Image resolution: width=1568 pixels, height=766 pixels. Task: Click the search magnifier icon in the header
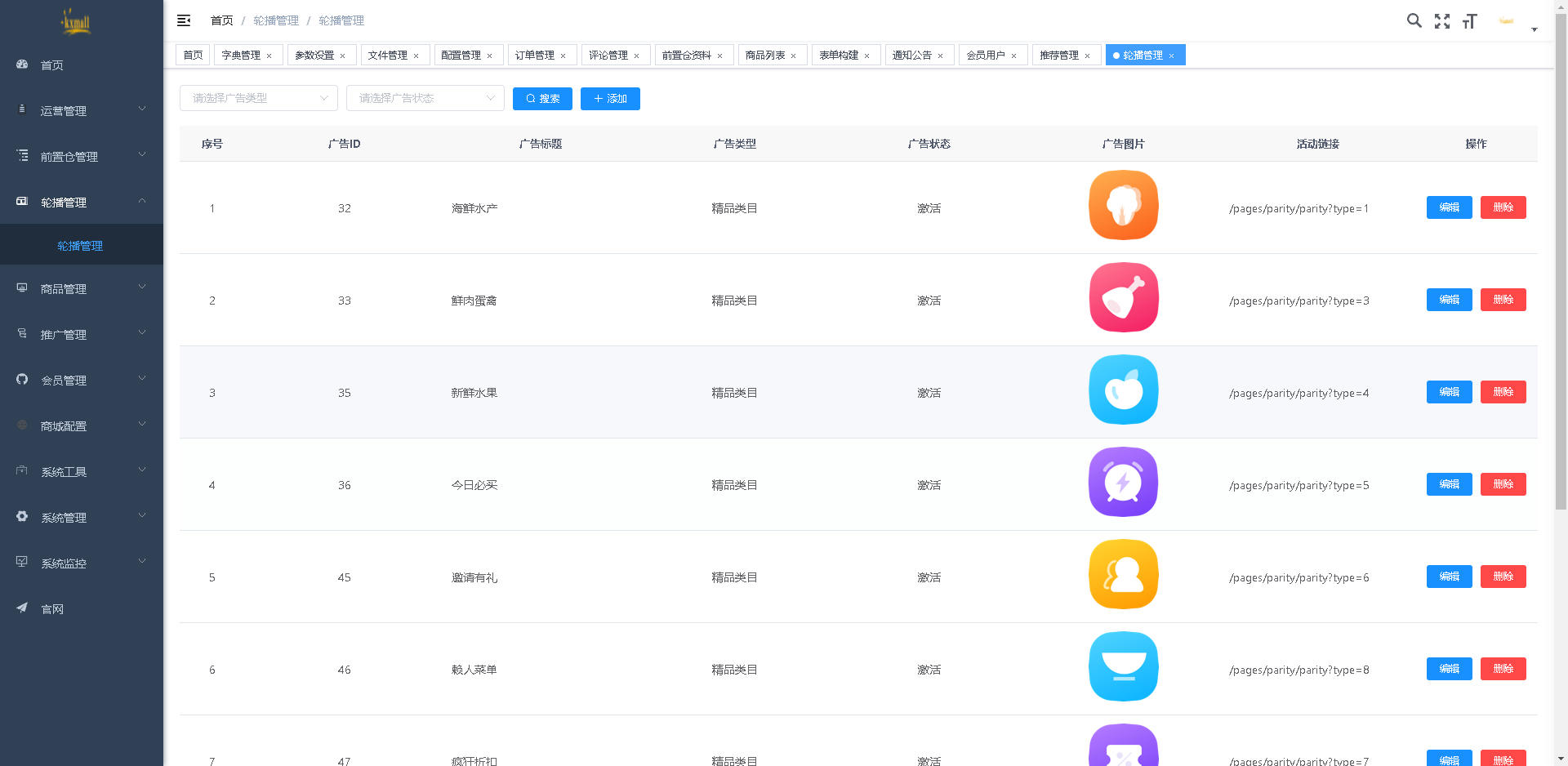point(1414,20)
